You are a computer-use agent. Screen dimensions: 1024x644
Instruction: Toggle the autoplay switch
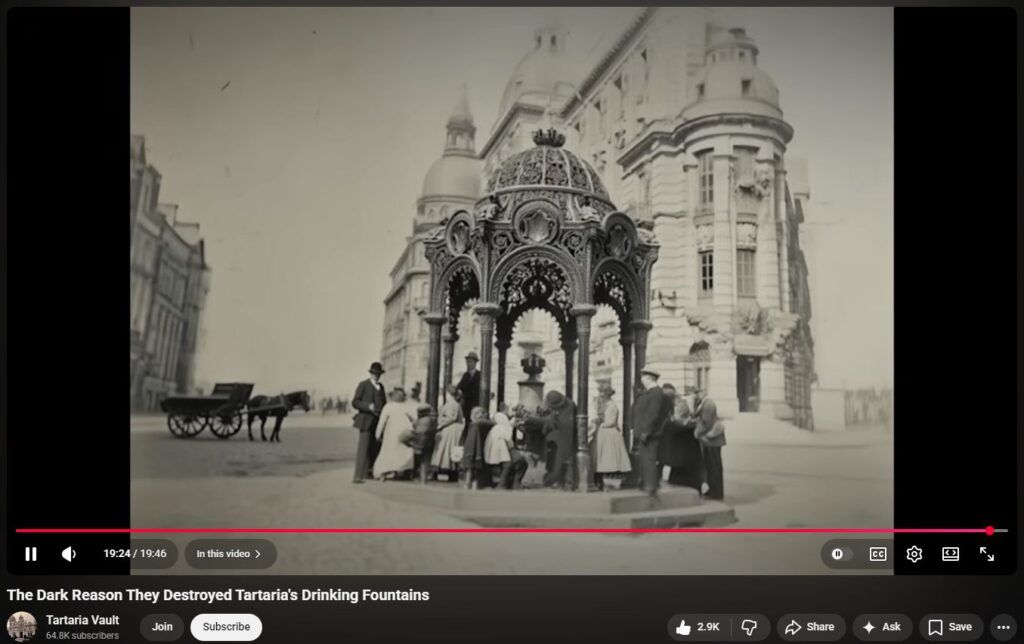coord(838,554)
